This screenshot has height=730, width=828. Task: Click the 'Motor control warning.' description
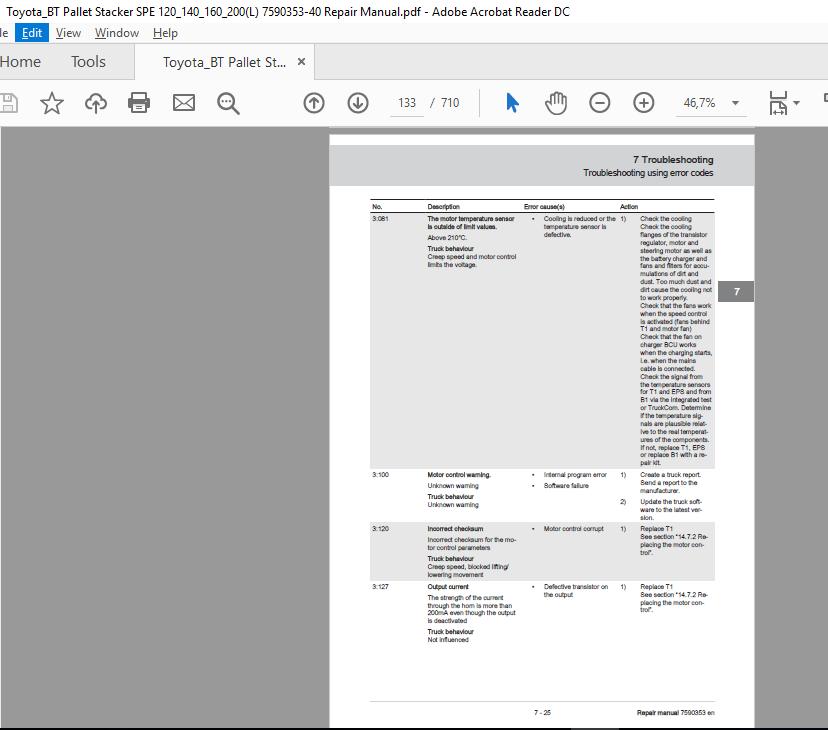click(459, 475)
